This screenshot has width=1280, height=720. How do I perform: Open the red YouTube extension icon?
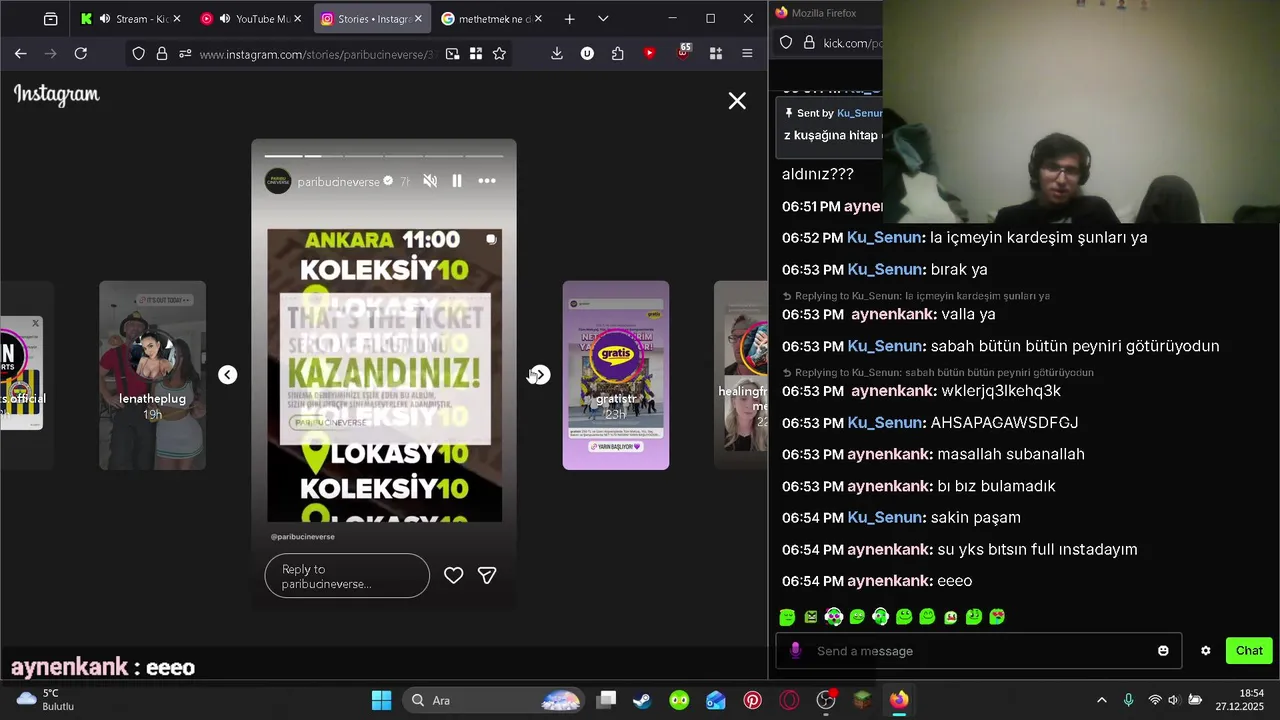650,54
